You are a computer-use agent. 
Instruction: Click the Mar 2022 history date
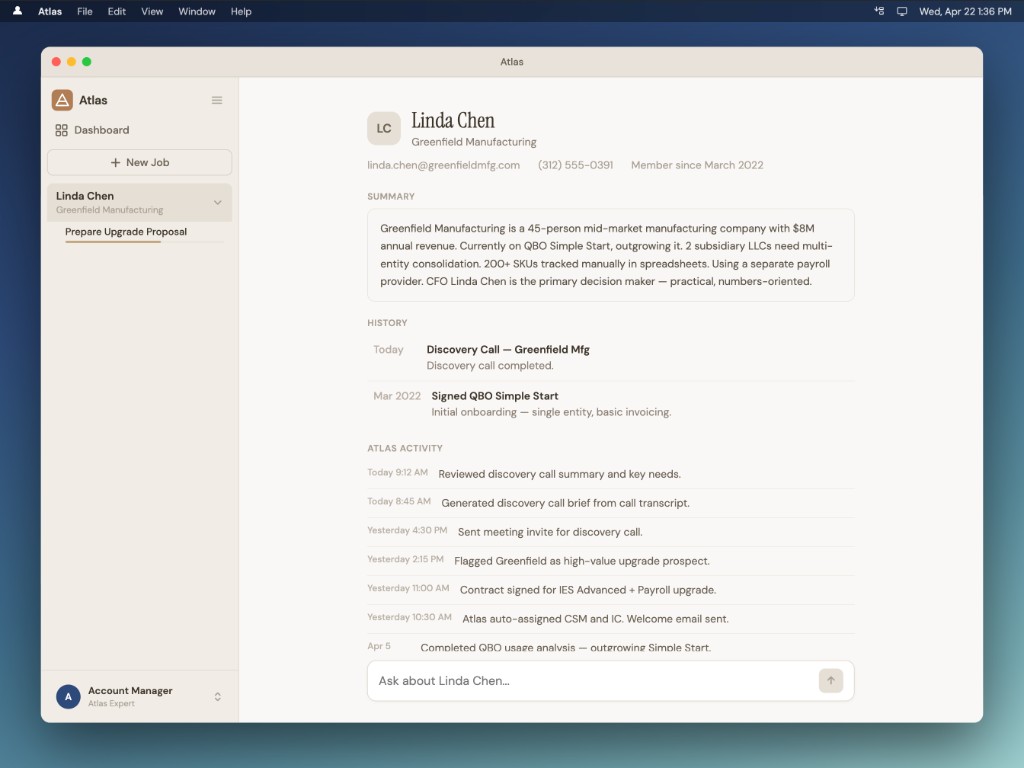(x=396, y=396)
